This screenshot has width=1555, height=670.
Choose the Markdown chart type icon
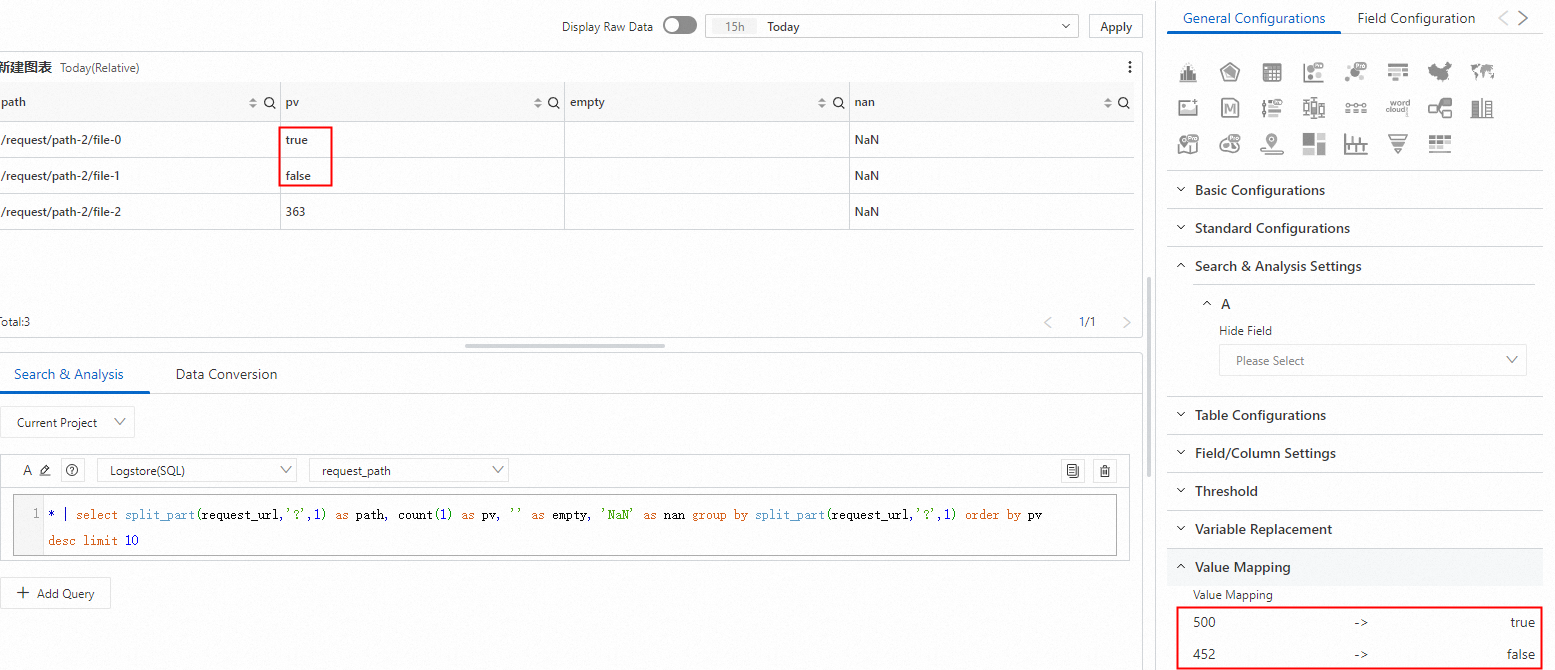click(x=1230, y=108)
